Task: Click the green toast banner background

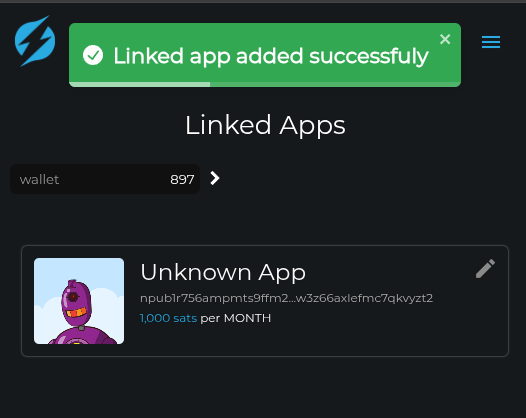Action: click(x=265, y=55)
